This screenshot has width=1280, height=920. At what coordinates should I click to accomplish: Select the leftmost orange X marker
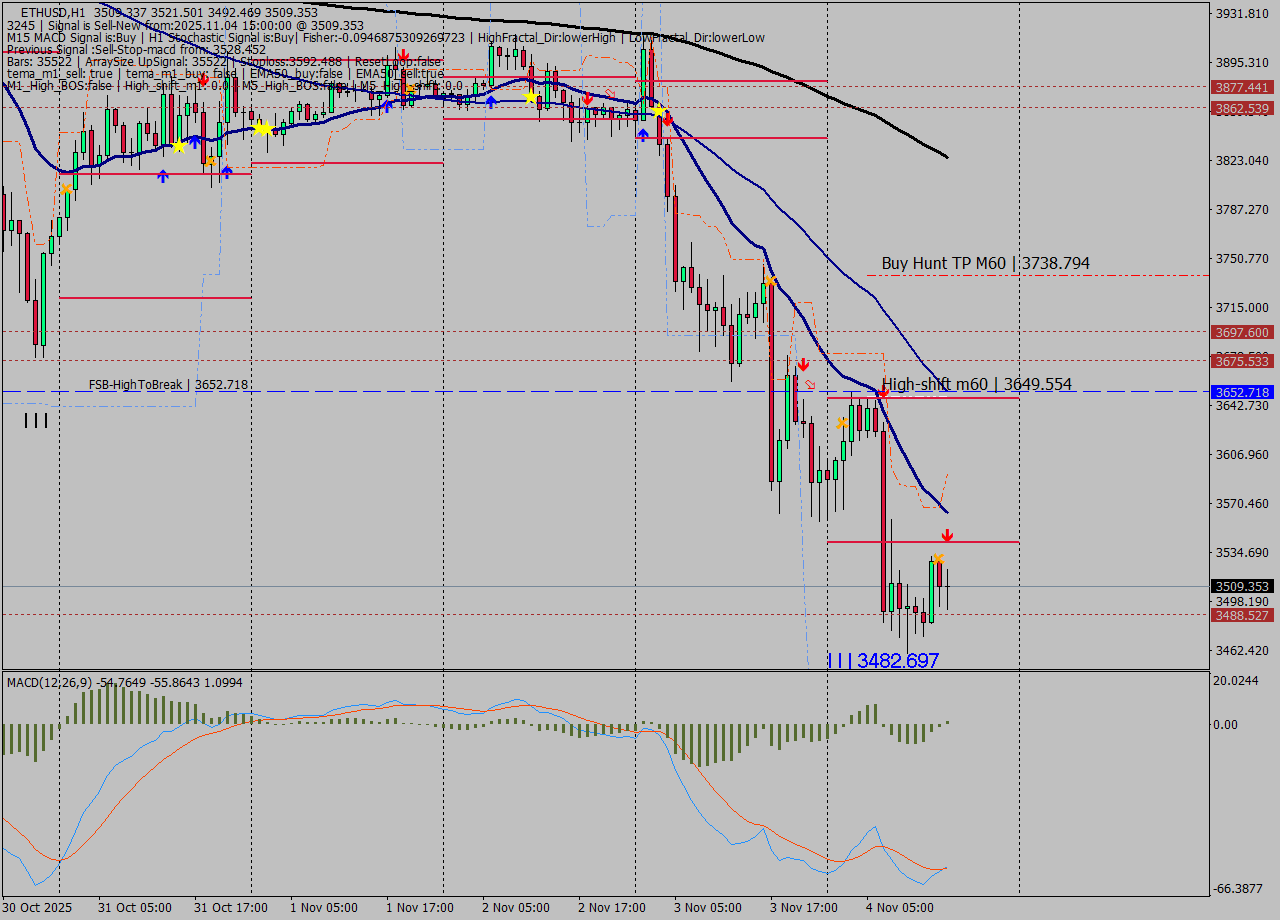point(66,188)
